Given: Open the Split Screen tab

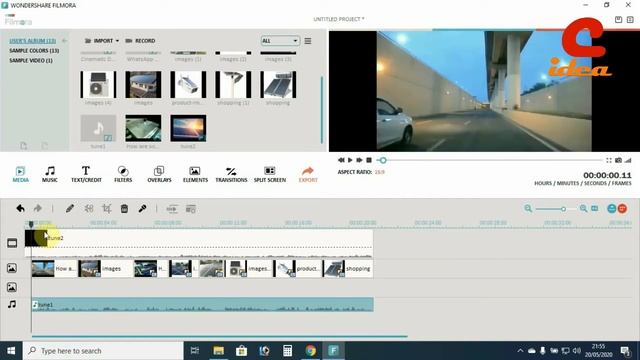Looking at the screenshot, I should (x=270, y=174).
